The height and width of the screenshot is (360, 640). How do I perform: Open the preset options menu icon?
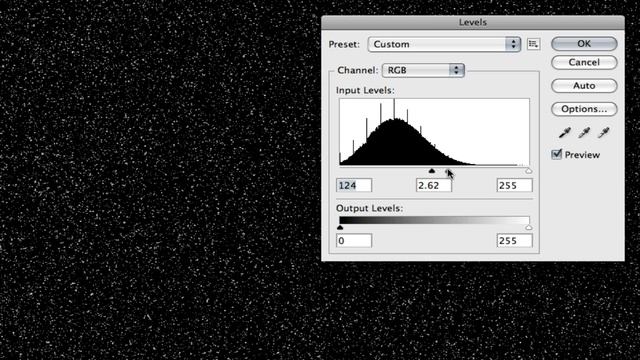(533, 44)
